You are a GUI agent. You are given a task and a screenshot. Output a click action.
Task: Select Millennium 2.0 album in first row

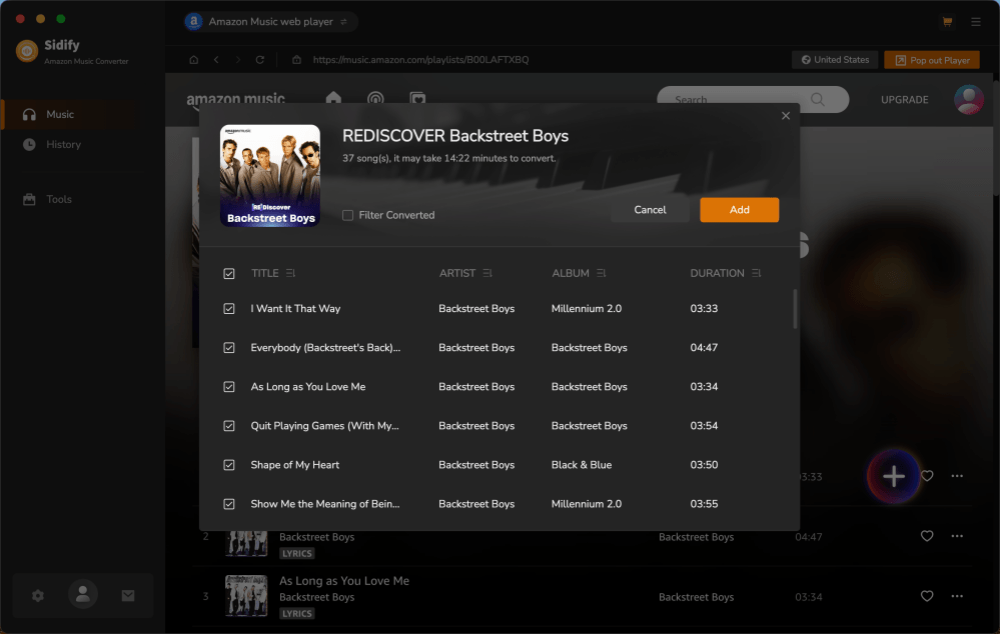(586, 309)
